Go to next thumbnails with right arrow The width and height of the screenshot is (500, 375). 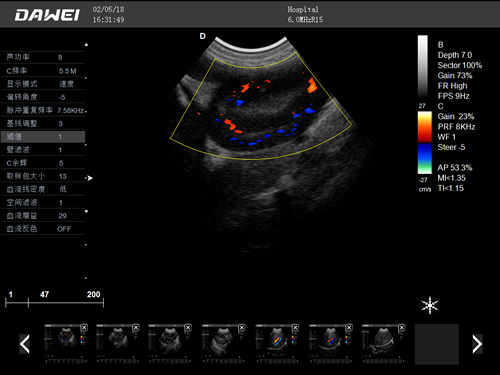[477, 344]
